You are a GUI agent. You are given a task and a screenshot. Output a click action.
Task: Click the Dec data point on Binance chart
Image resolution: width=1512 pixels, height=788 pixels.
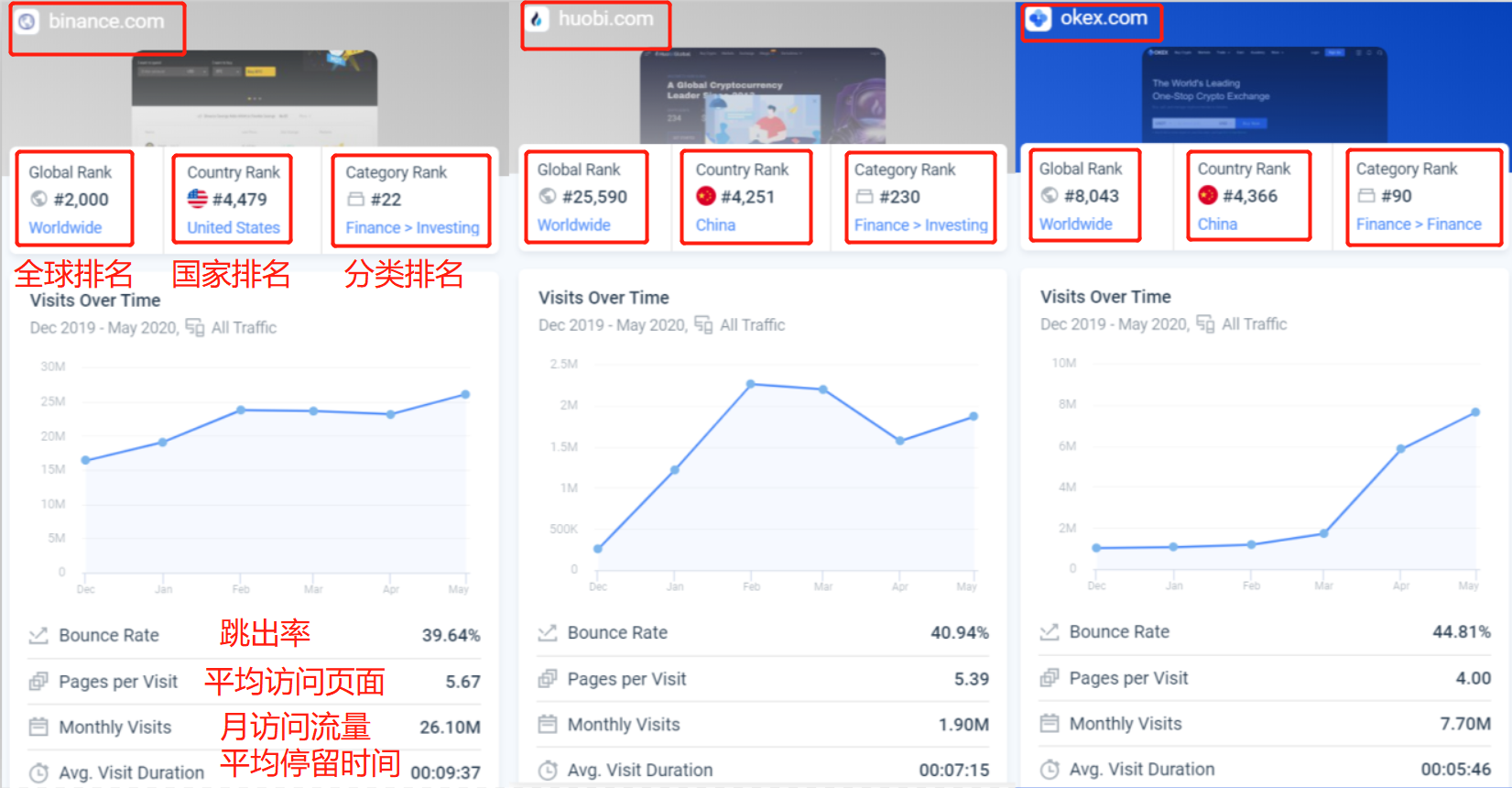85,460
